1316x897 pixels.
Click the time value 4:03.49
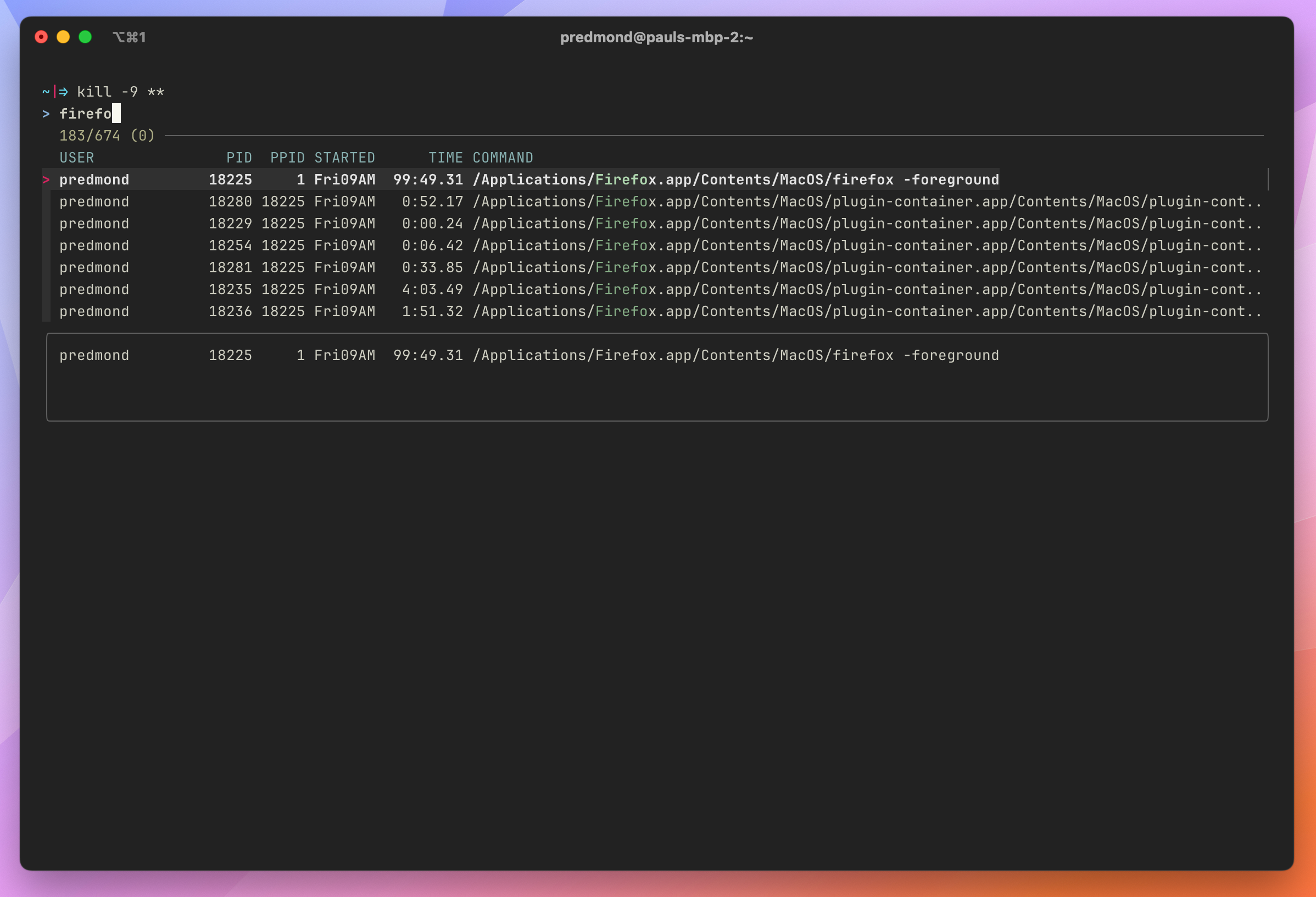[x=433, y=290]
